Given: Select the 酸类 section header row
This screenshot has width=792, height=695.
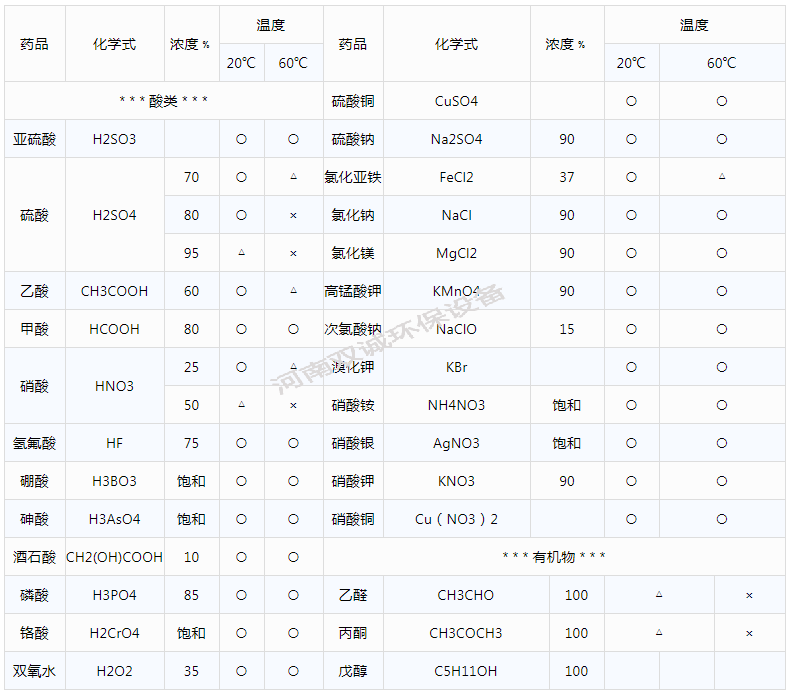Looking at the screenshot, I should (164, 102).
